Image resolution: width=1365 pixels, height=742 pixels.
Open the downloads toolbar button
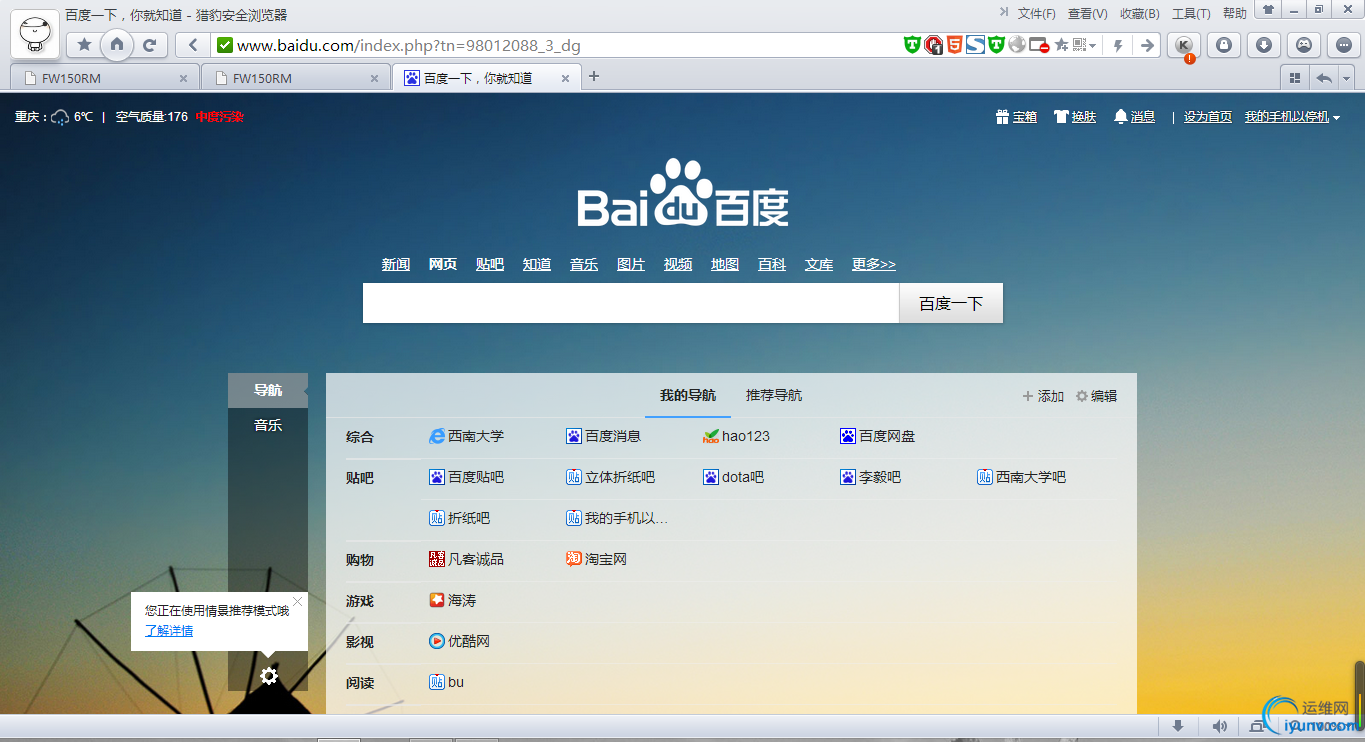[1264, 45]
